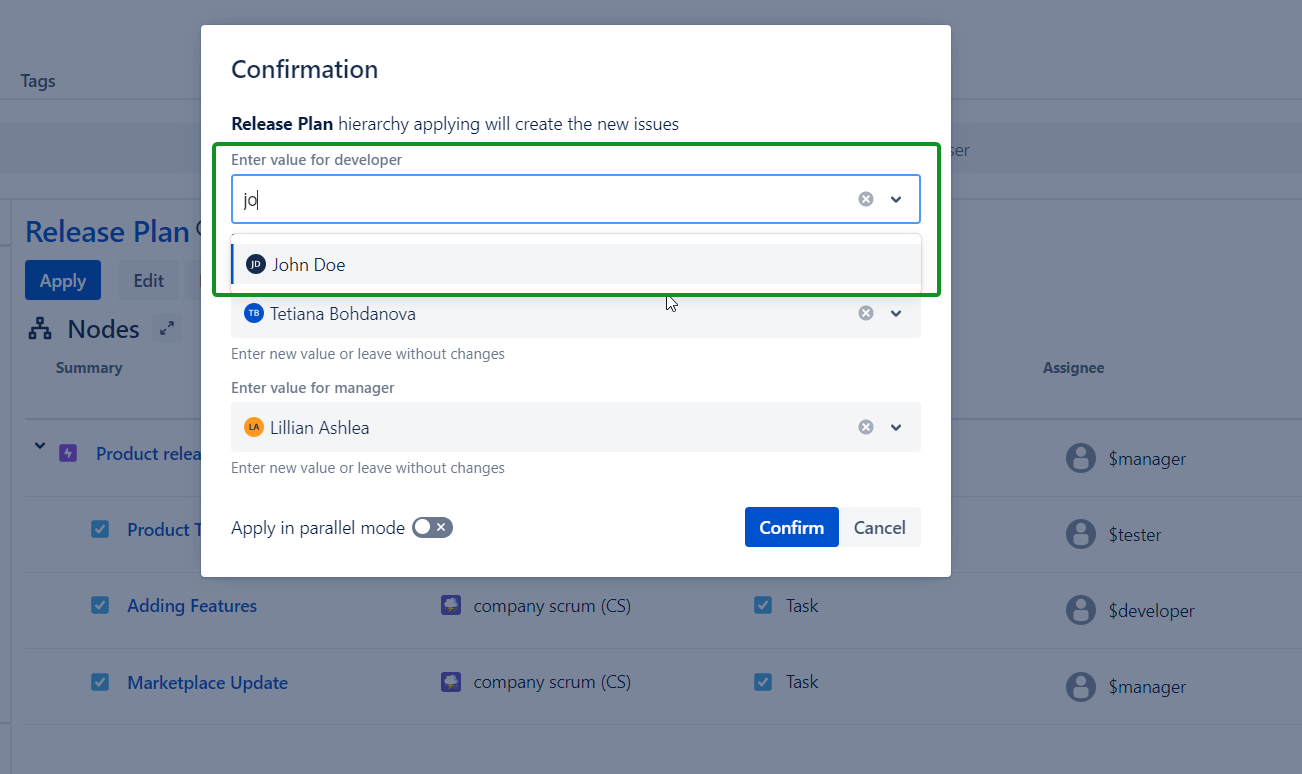
Task: Uncheck the Adding Features checkbox
Action: click(x=100, y=605)
